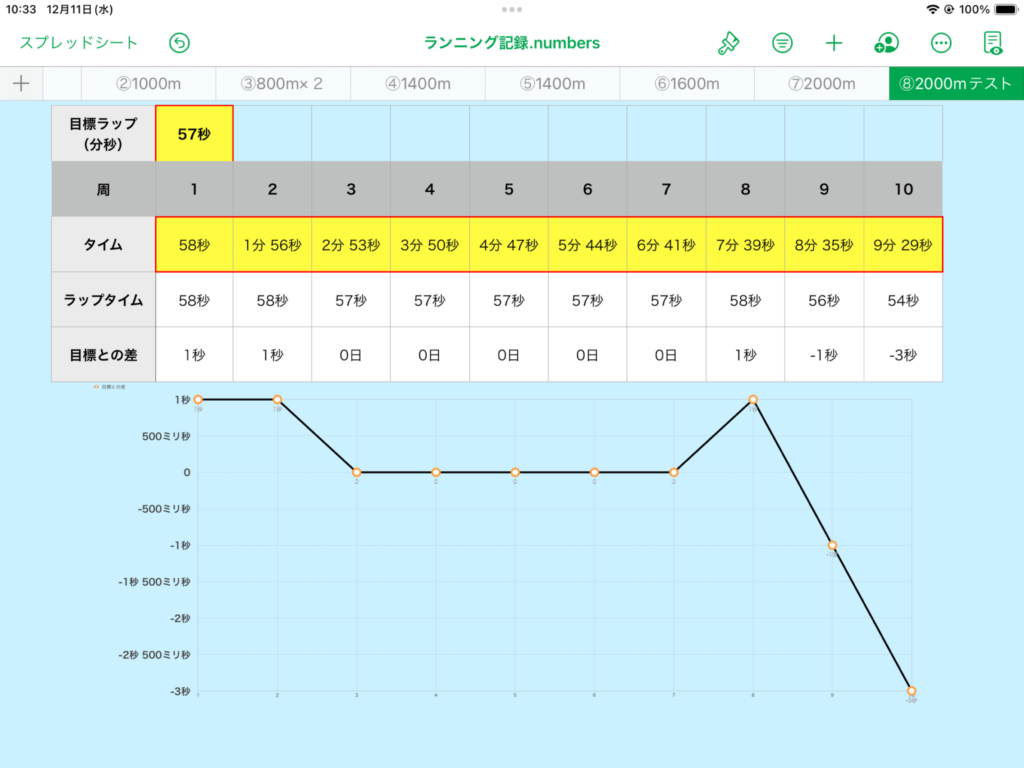Tap the undo arrow icon

coord(180,43)
